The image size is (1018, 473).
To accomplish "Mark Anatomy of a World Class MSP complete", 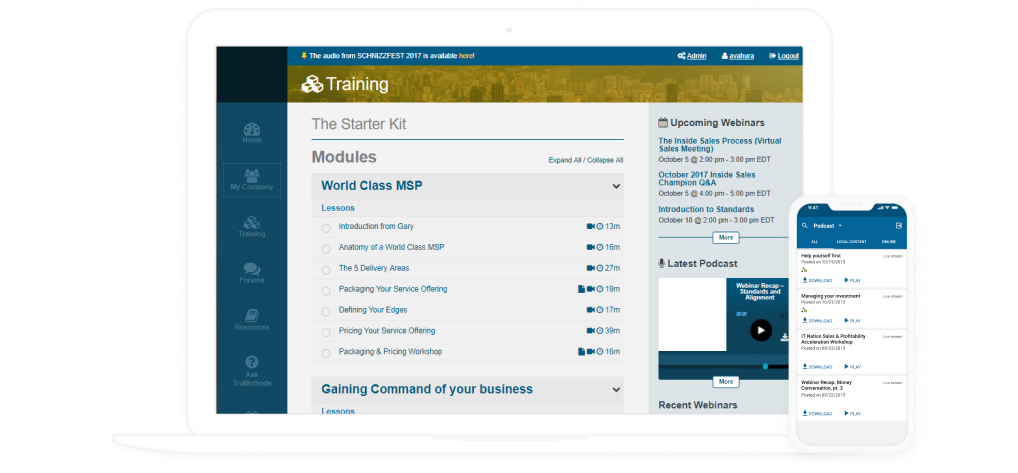I will 326,249.
